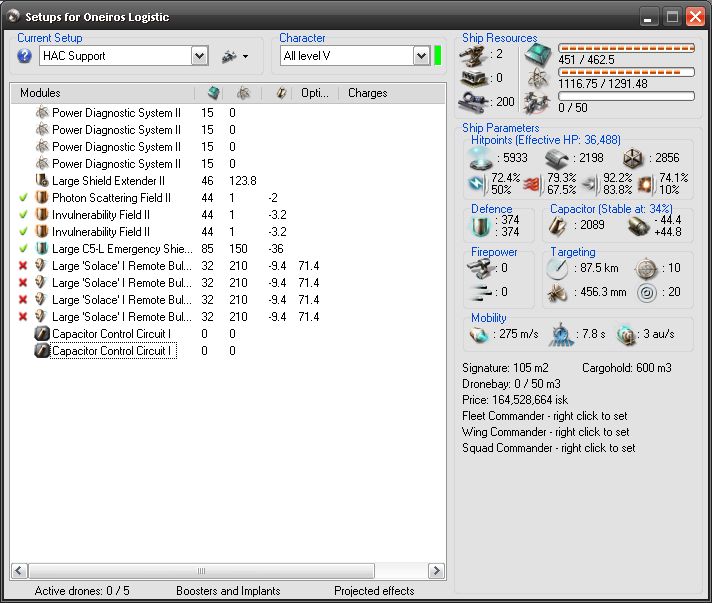Click the capacitor recharge battery icon

(x=639, y=226)
